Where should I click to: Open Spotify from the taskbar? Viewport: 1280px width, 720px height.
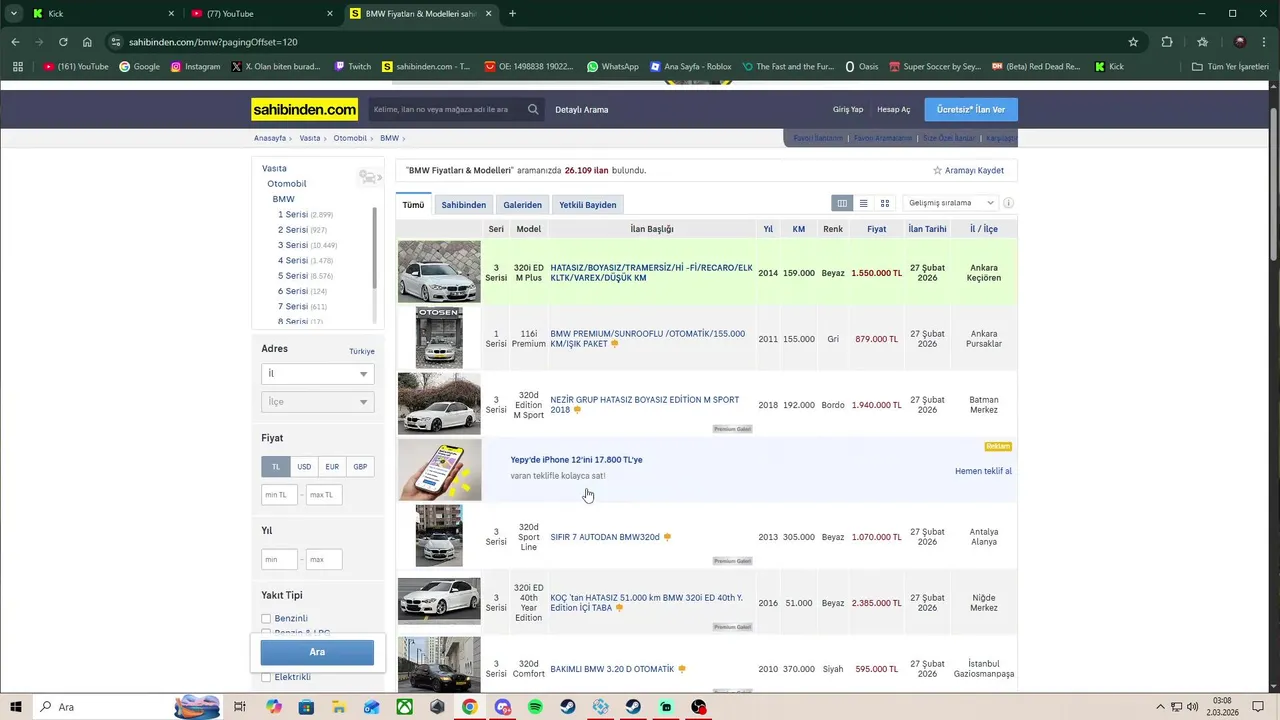point(535,707)
